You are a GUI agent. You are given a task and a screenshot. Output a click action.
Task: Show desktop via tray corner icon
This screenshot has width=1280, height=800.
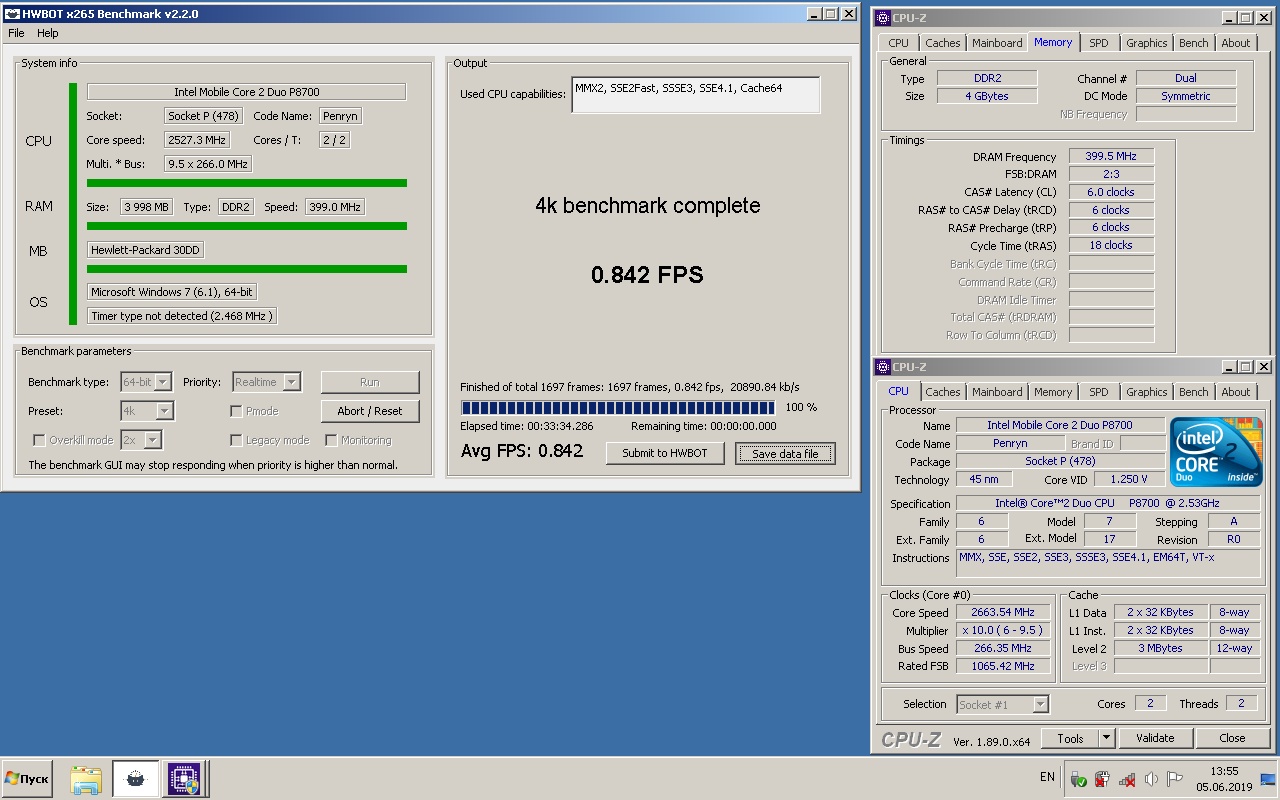(1268, 779)
